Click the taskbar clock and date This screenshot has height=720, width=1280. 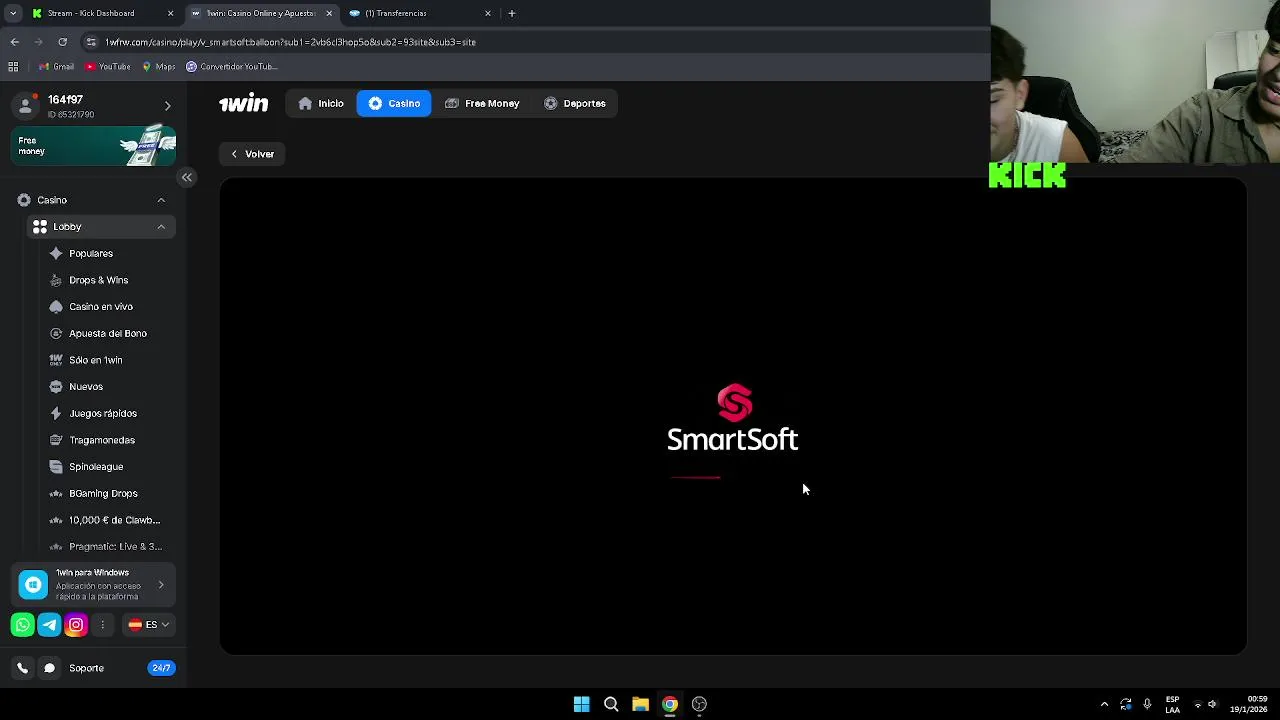click(1249, 704)
